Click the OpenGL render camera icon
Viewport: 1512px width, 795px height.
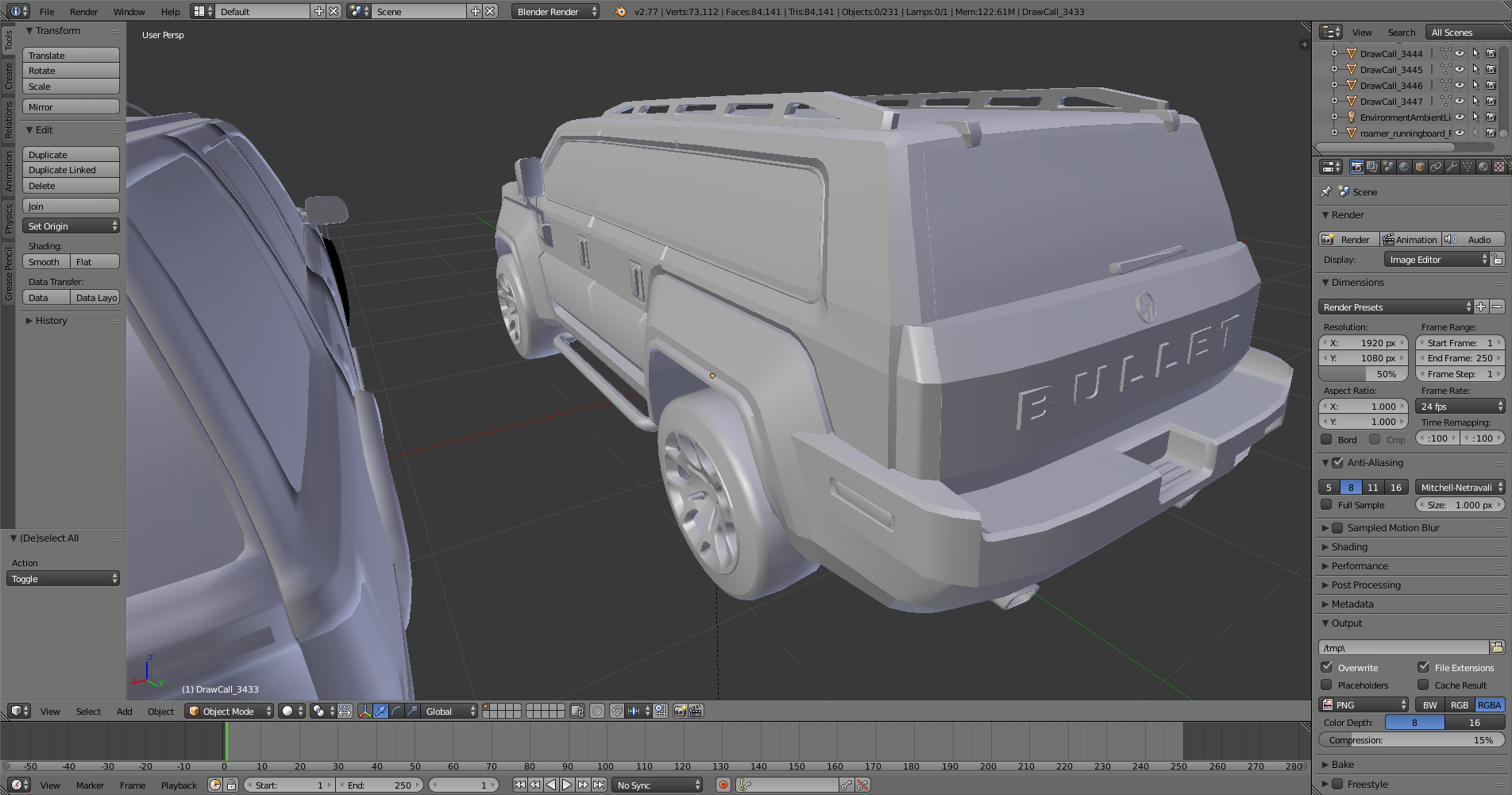tap(680, 711)
